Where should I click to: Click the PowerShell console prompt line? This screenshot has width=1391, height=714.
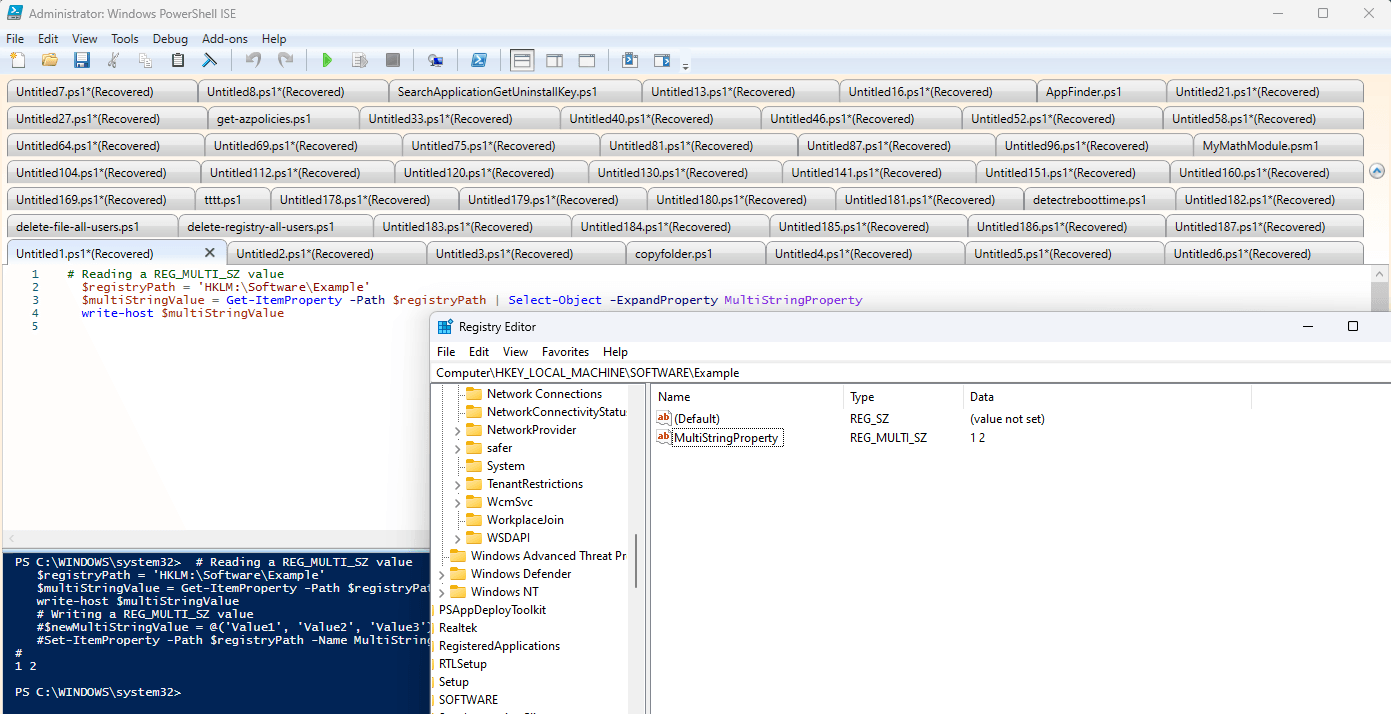98,692
